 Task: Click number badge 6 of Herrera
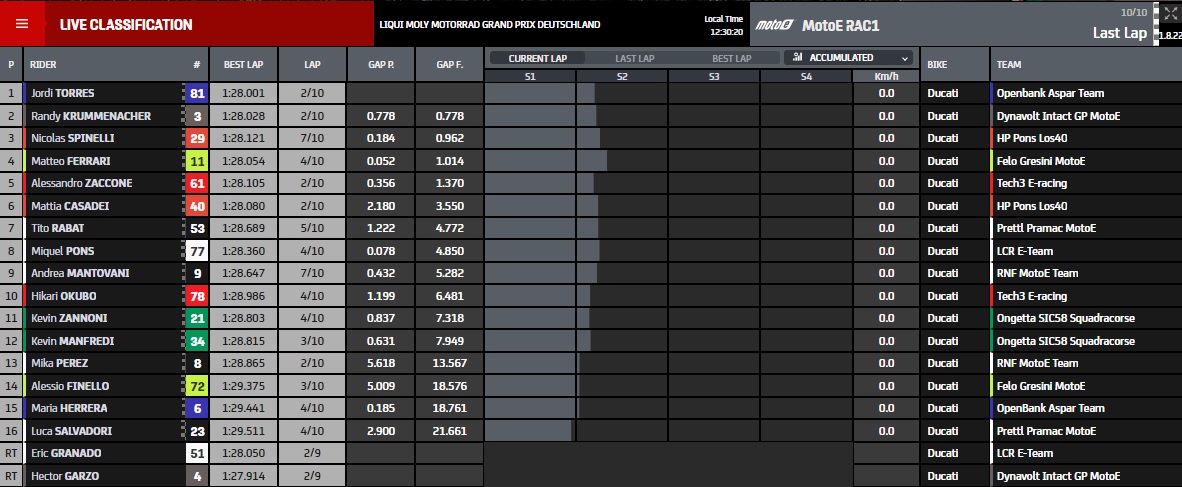click(x=197, y=408)
